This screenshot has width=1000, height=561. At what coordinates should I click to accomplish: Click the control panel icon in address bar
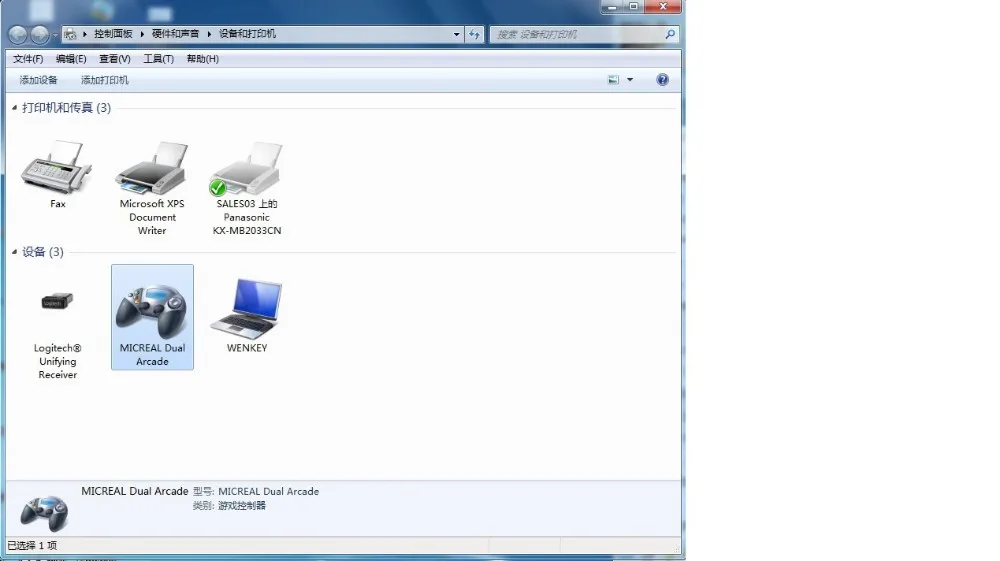pyautogui.click(x=70, y=34)
